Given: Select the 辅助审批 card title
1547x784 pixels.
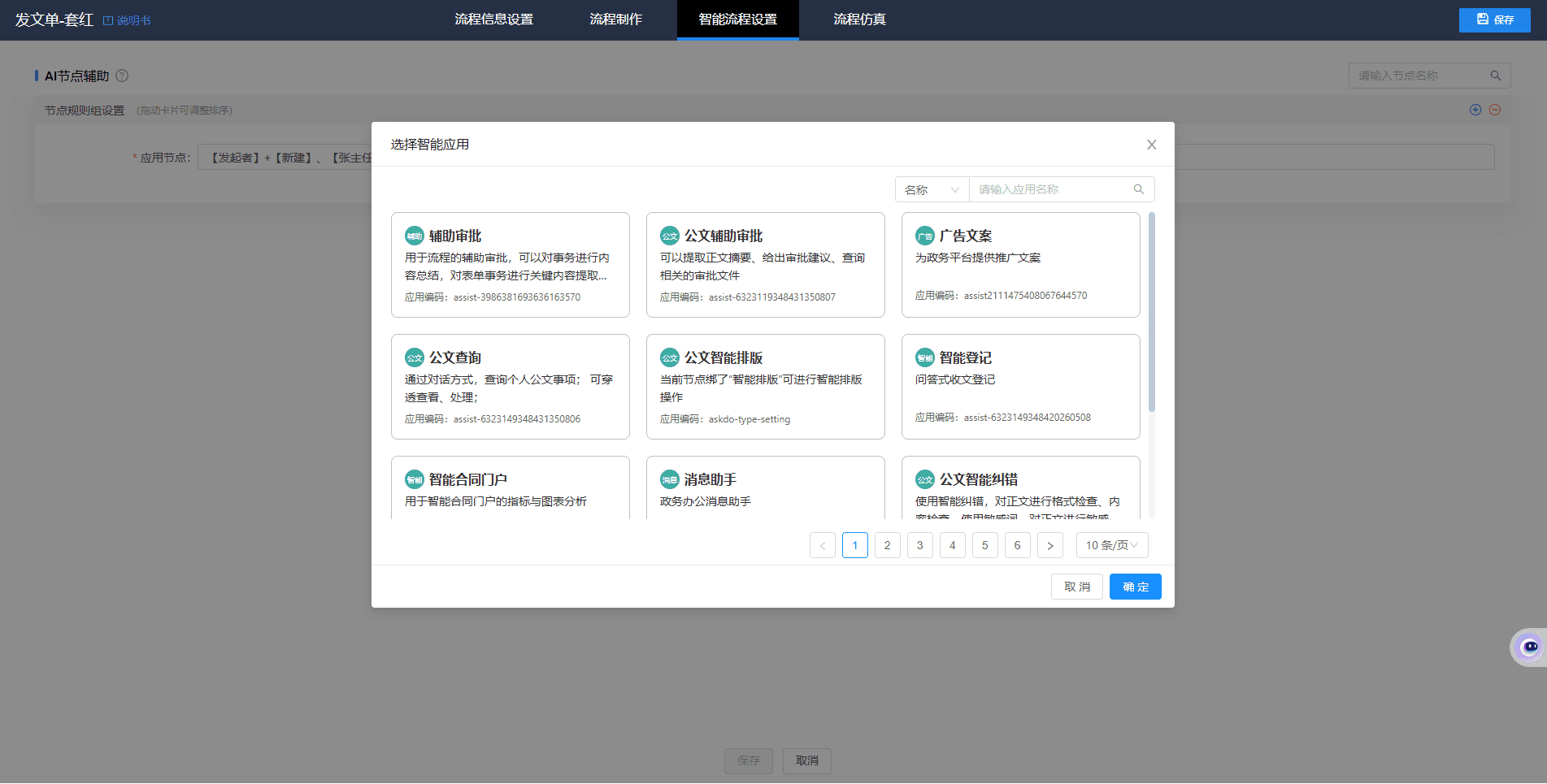Looking at the screenshot, I should pos(455,236).
